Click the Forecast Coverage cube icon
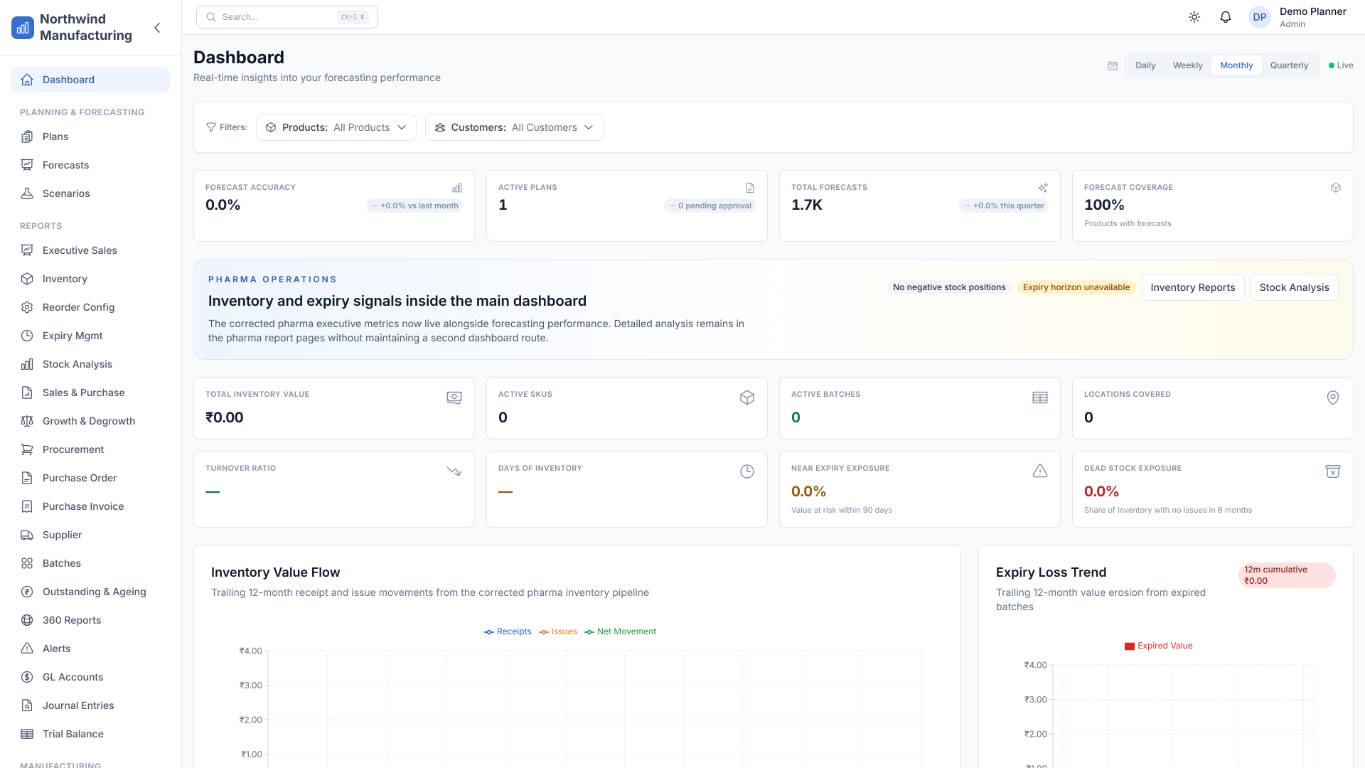1365x768 pixels. (1335, 187)
